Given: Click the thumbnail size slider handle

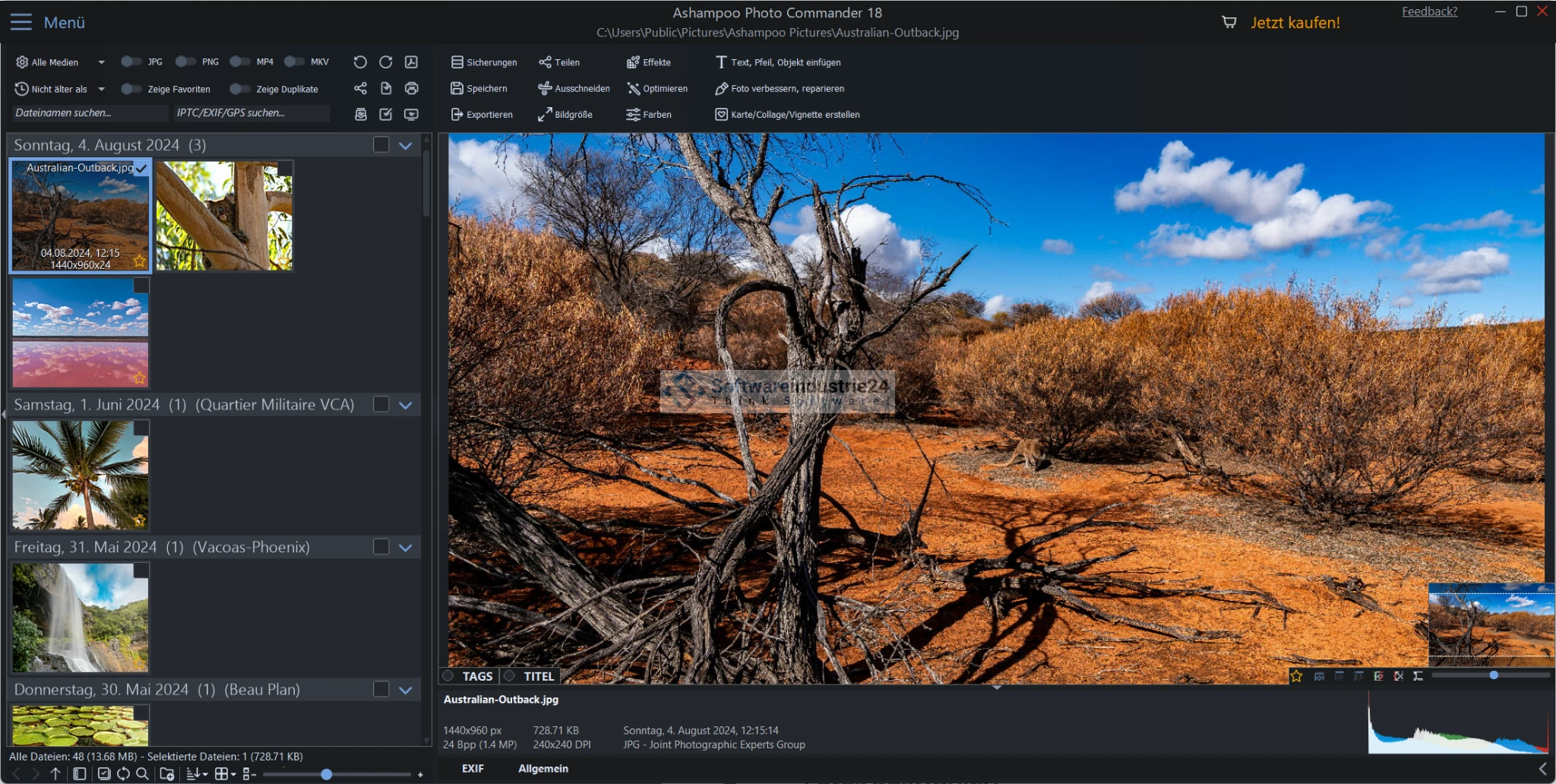Looking at the screenshot, I should point(326,774).
